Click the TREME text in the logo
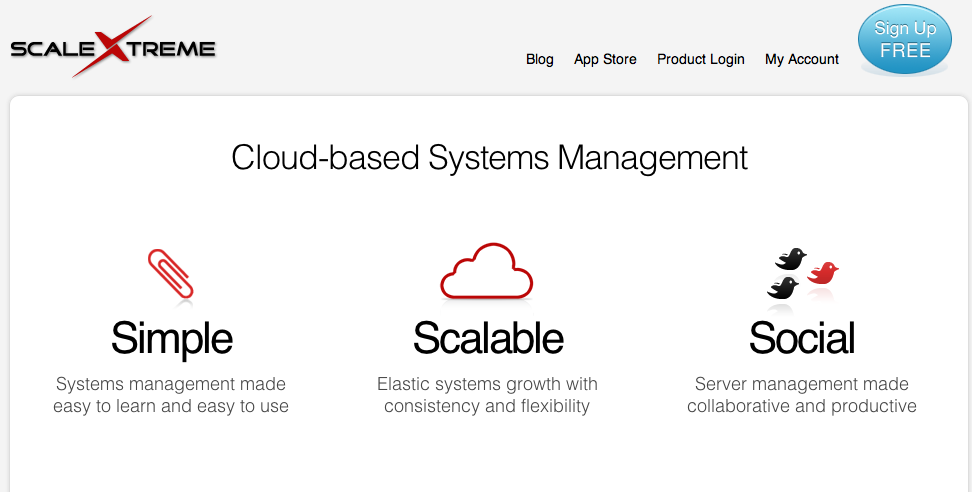The width and height of the screenshot is (972, 492). click(170, 49)
